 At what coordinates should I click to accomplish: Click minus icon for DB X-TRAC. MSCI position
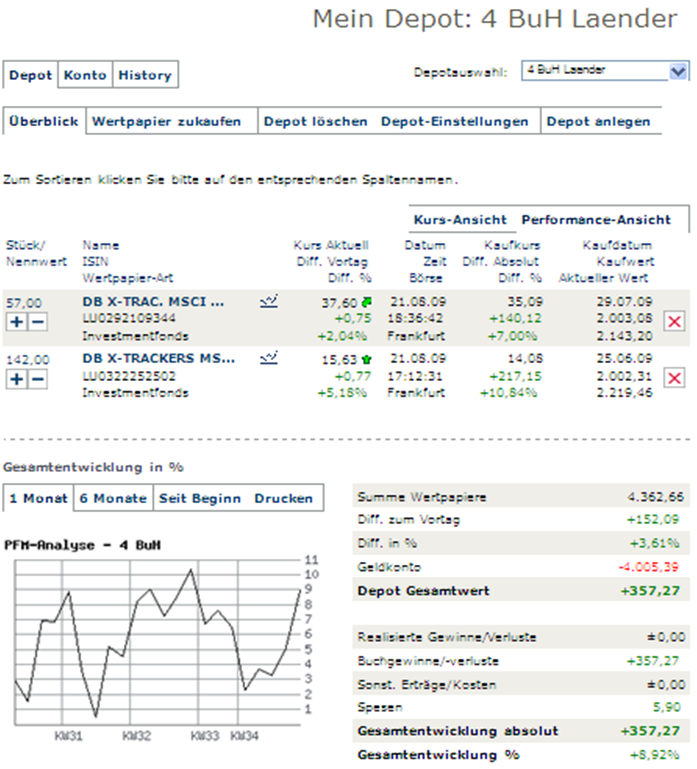(38, 321)
